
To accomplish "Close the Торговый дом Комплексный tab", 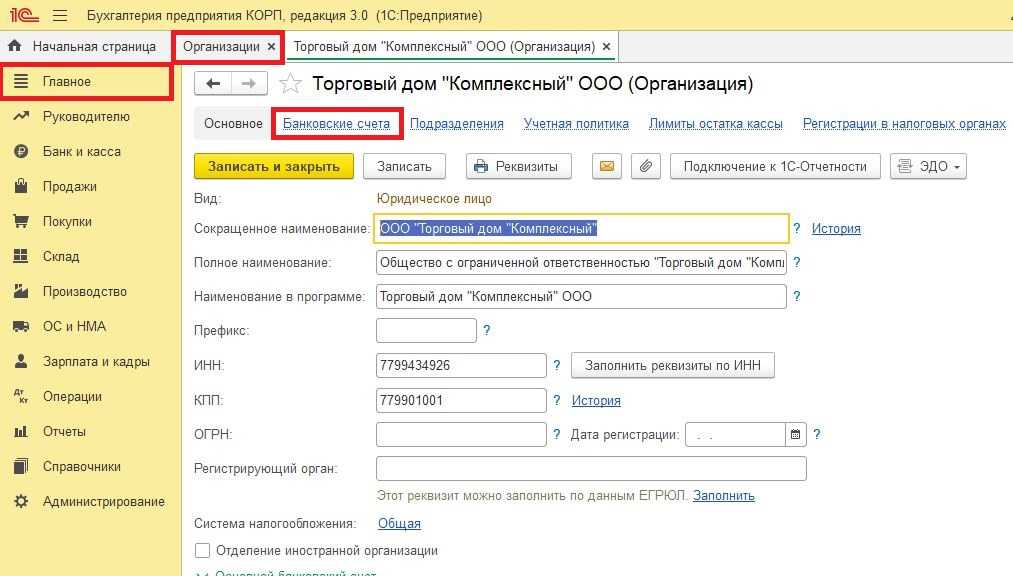I will tap(606, 46).
